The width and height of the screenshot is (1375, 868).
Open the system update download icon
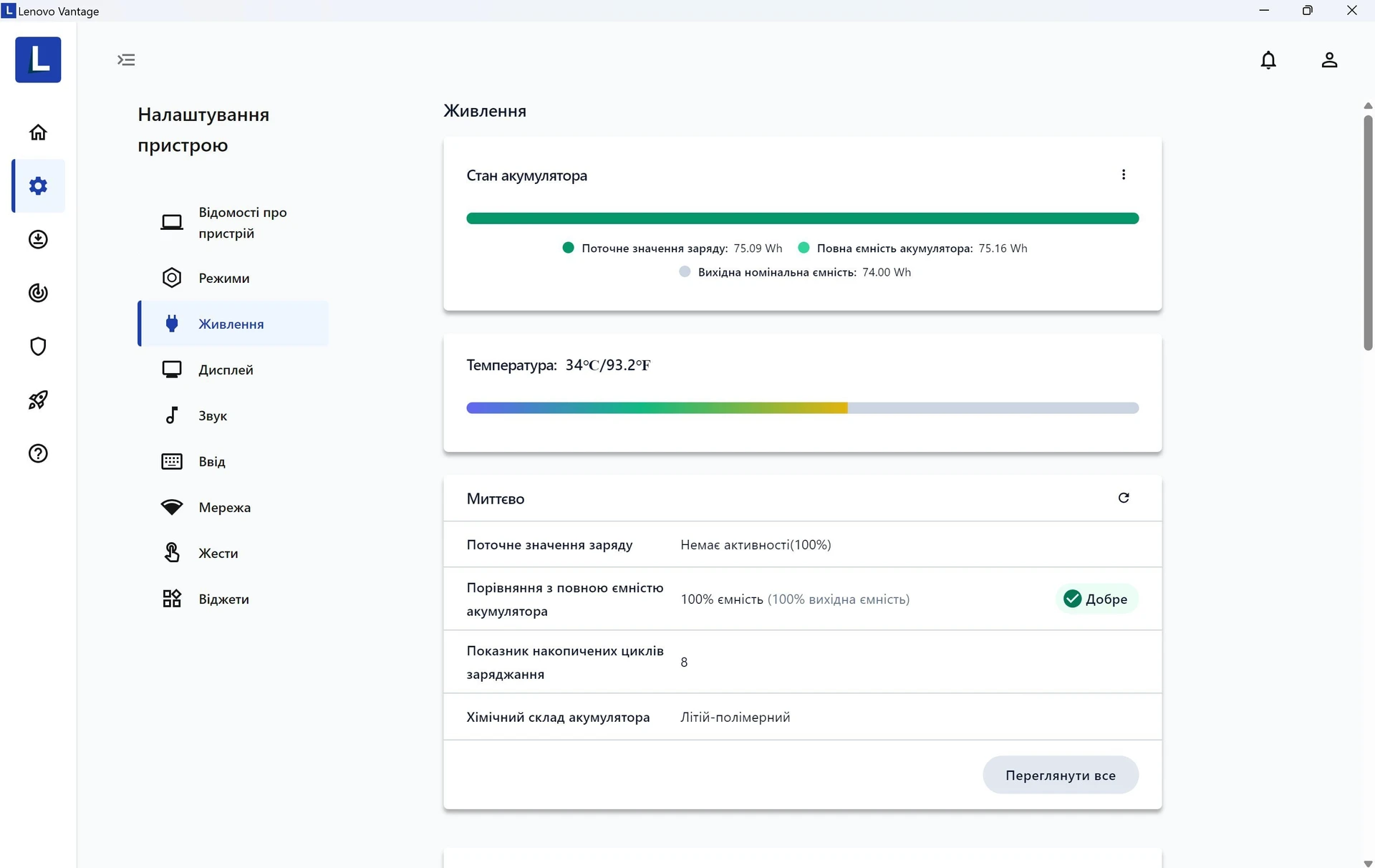click(x=38, y=239)
